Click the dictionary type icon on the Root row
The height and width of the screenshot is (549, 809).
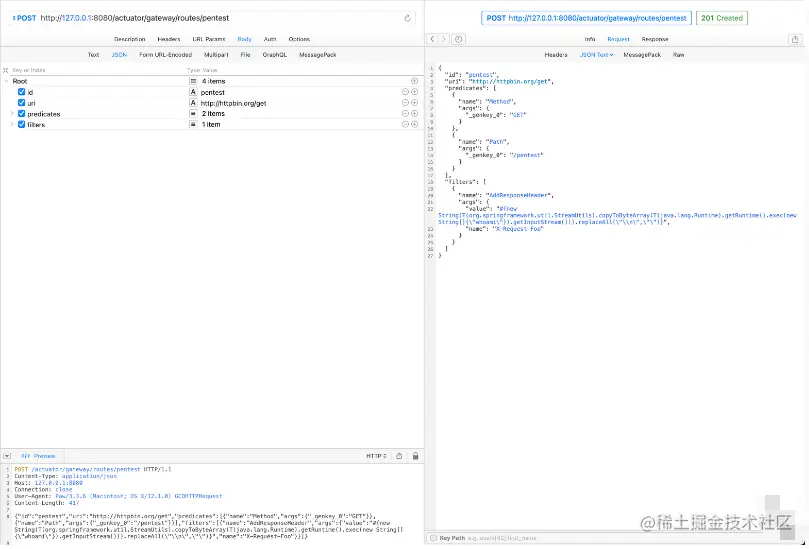(193, 81)
